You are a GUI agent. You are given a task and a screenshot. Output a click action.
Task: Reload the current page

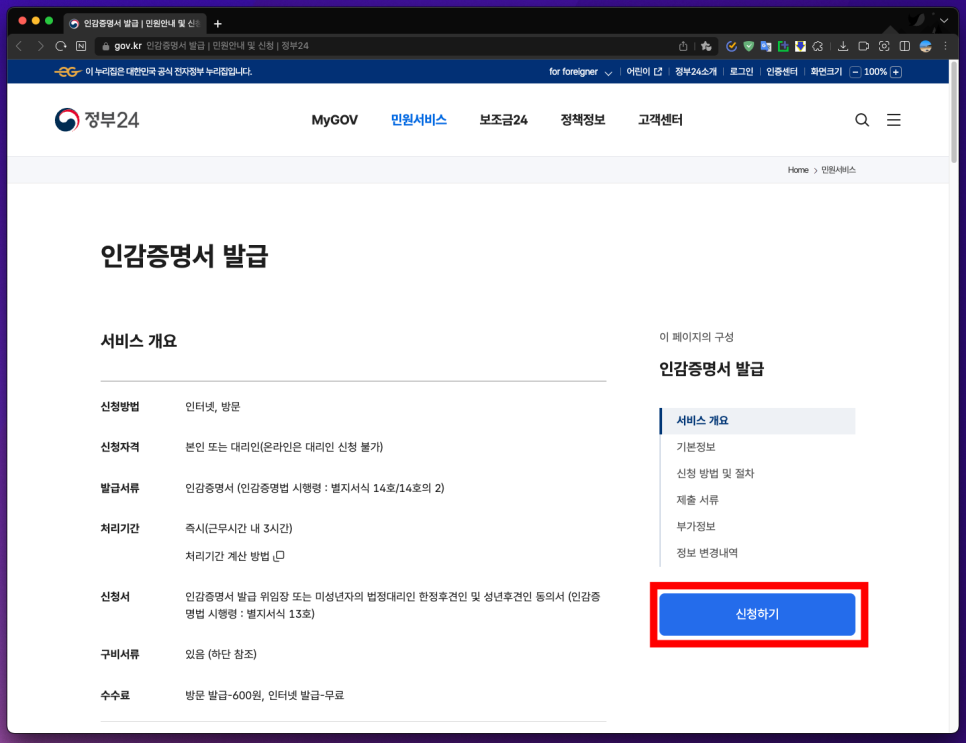[x=60, y=46]
